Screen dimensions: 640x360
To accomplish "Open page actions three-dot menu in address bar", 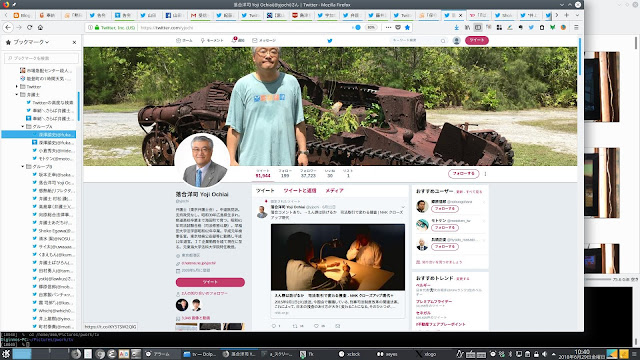I will point(388,27).
